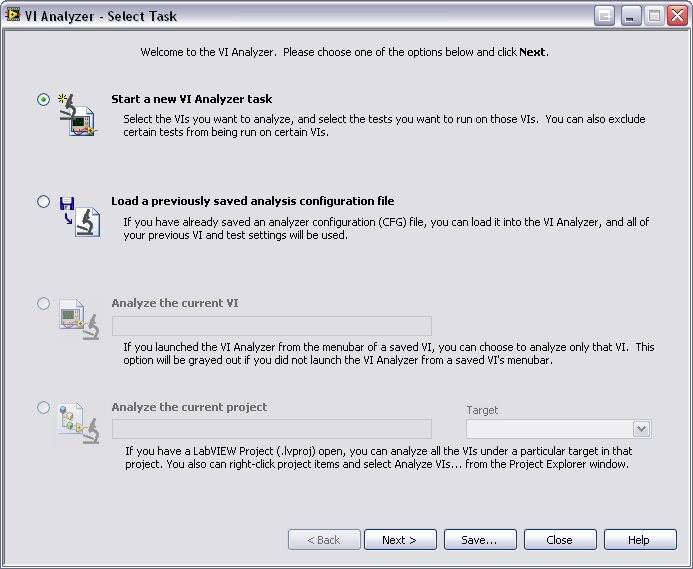The image size is (693, 569).
Task: Click the Next > button
Action: pos(400,540)
